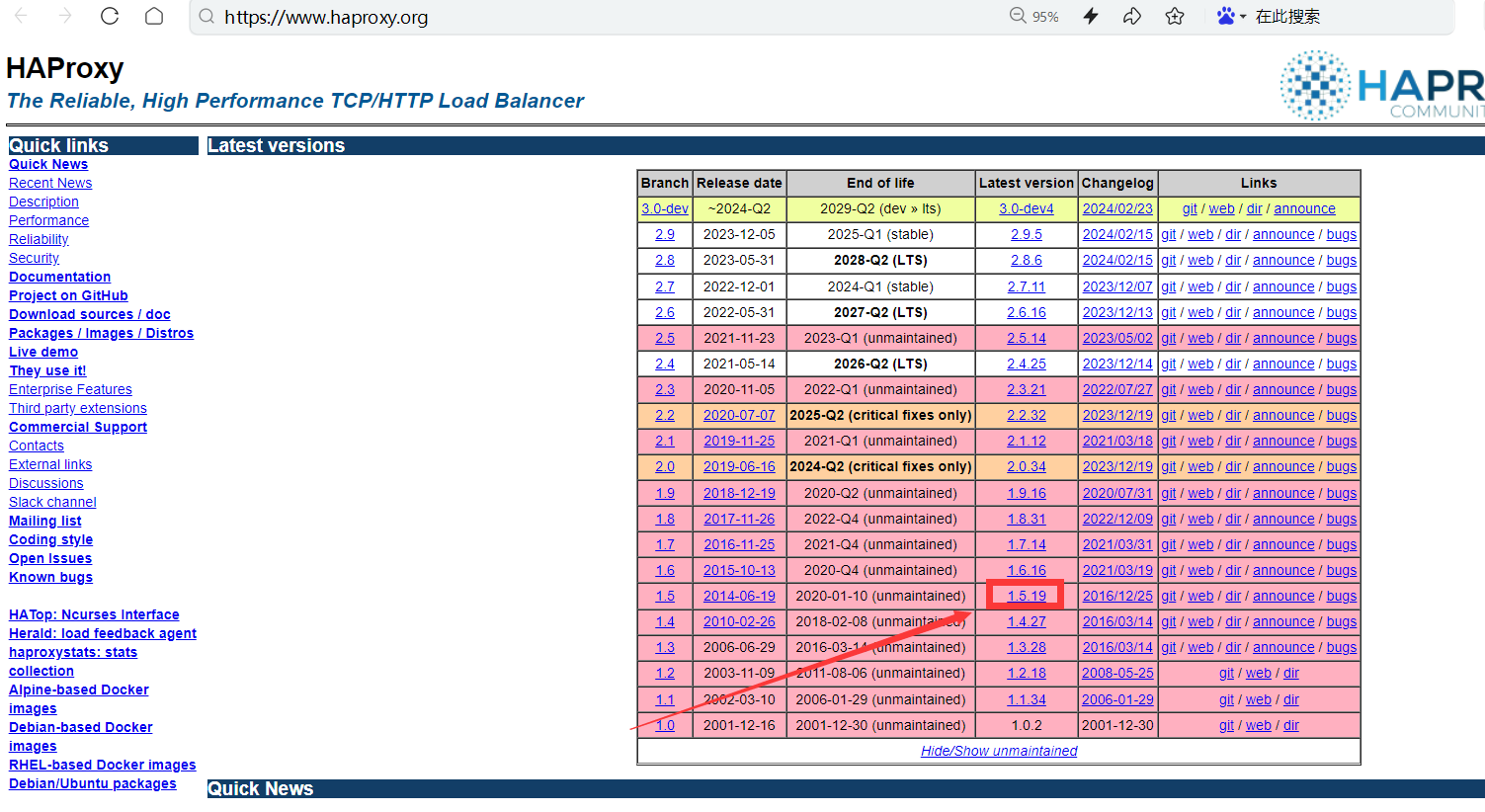Open latest version 1.5.19 link
The height and width of the screenshot is (812, 1485).
1027,596
